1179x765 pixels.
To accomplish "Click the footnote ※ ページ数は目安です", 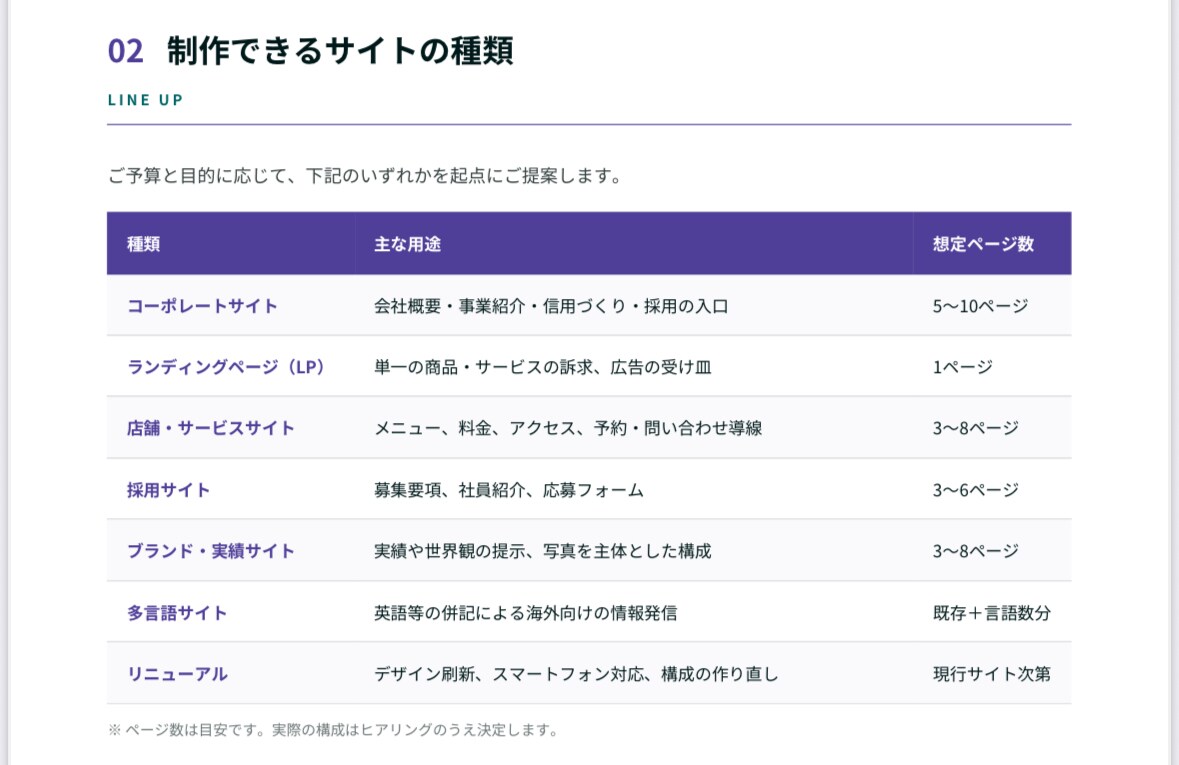I will [333, 730].
